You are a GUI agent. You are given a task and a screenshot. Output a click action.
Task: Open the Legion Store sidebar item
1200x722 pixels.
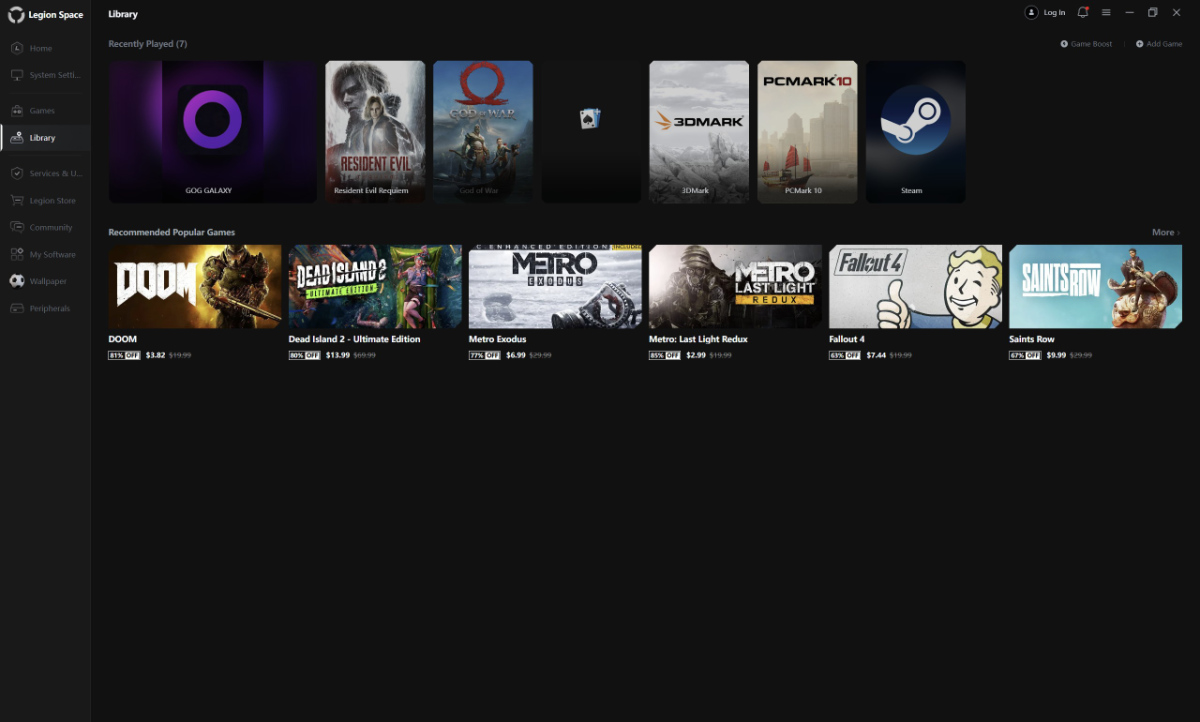45,200
